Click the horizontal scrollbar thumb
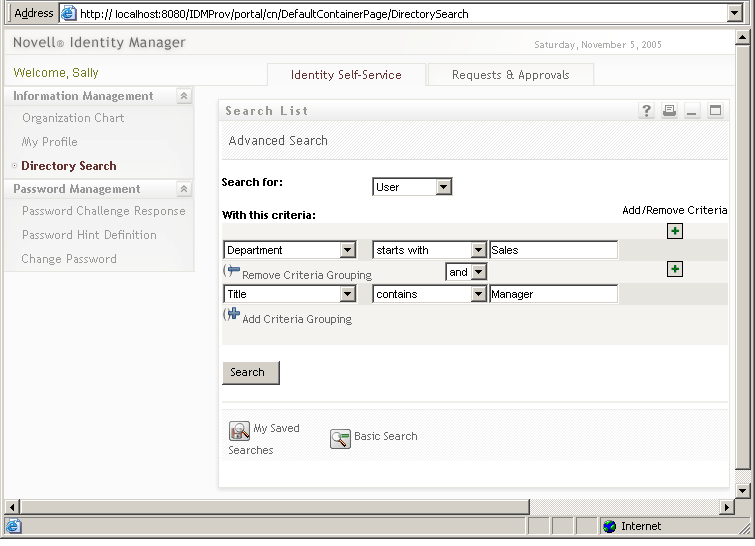 click(x=274, y=507)
